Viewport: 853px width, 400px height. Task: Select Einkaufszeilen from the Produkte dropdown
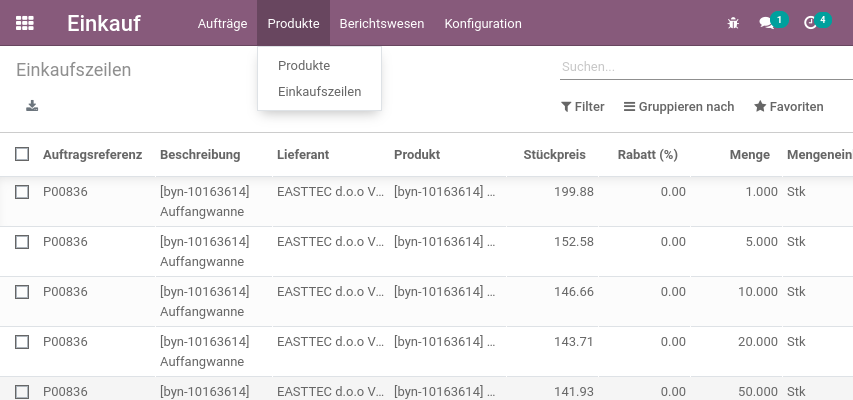click(319, 91)
